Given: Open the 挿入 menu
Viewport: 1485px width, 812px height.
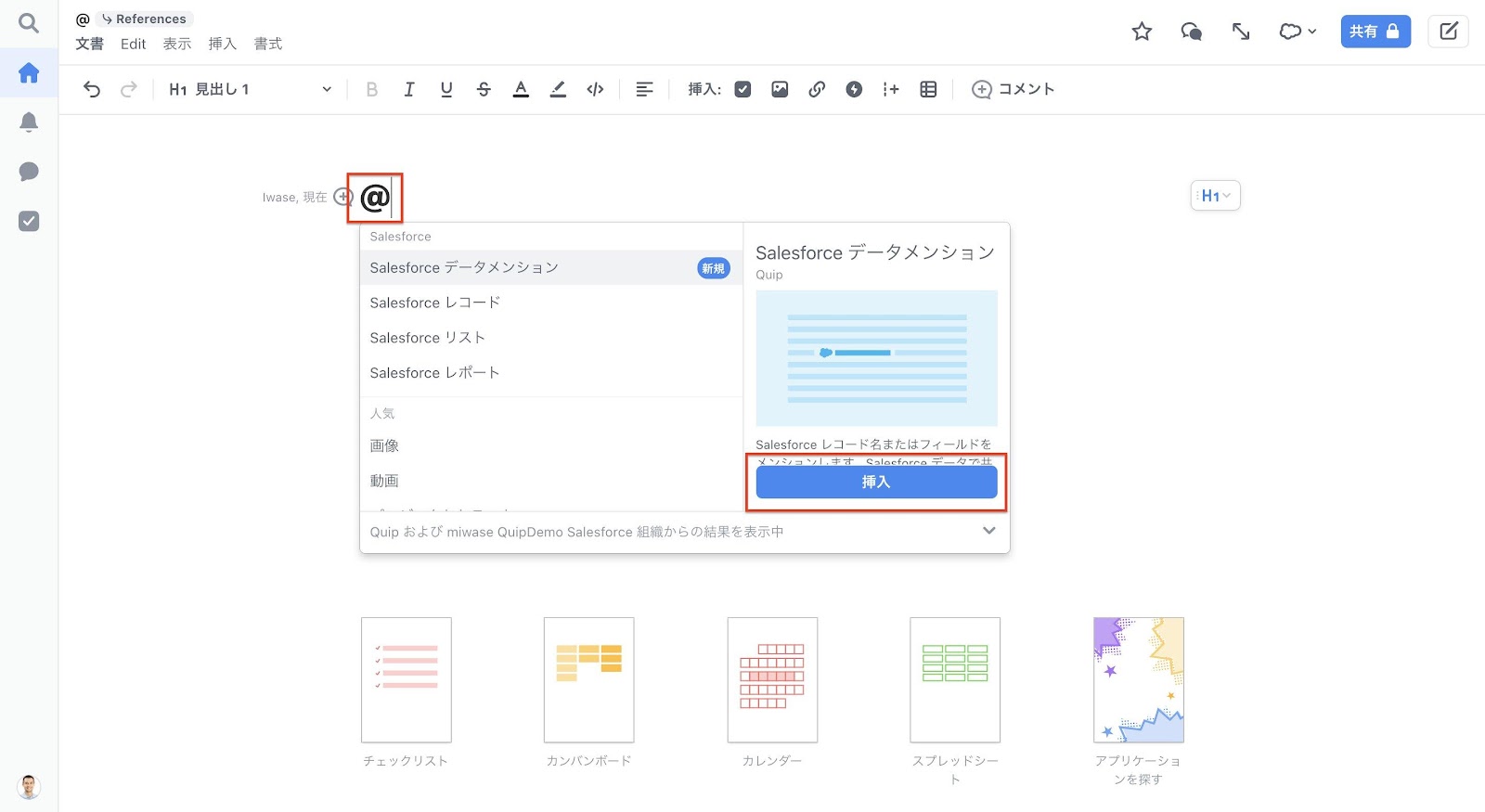Looking at the screenshot, I should [223, 44].
